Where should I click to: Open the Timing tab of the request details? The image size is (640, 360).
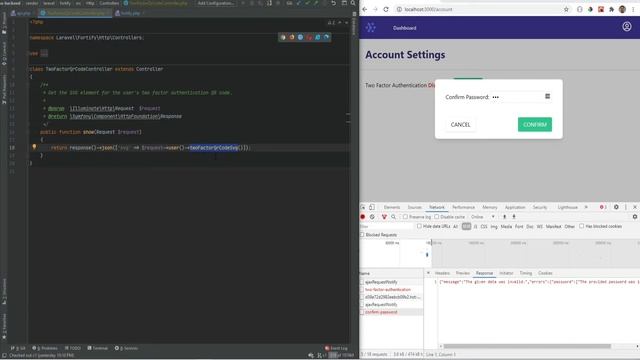tap(526, 273)
